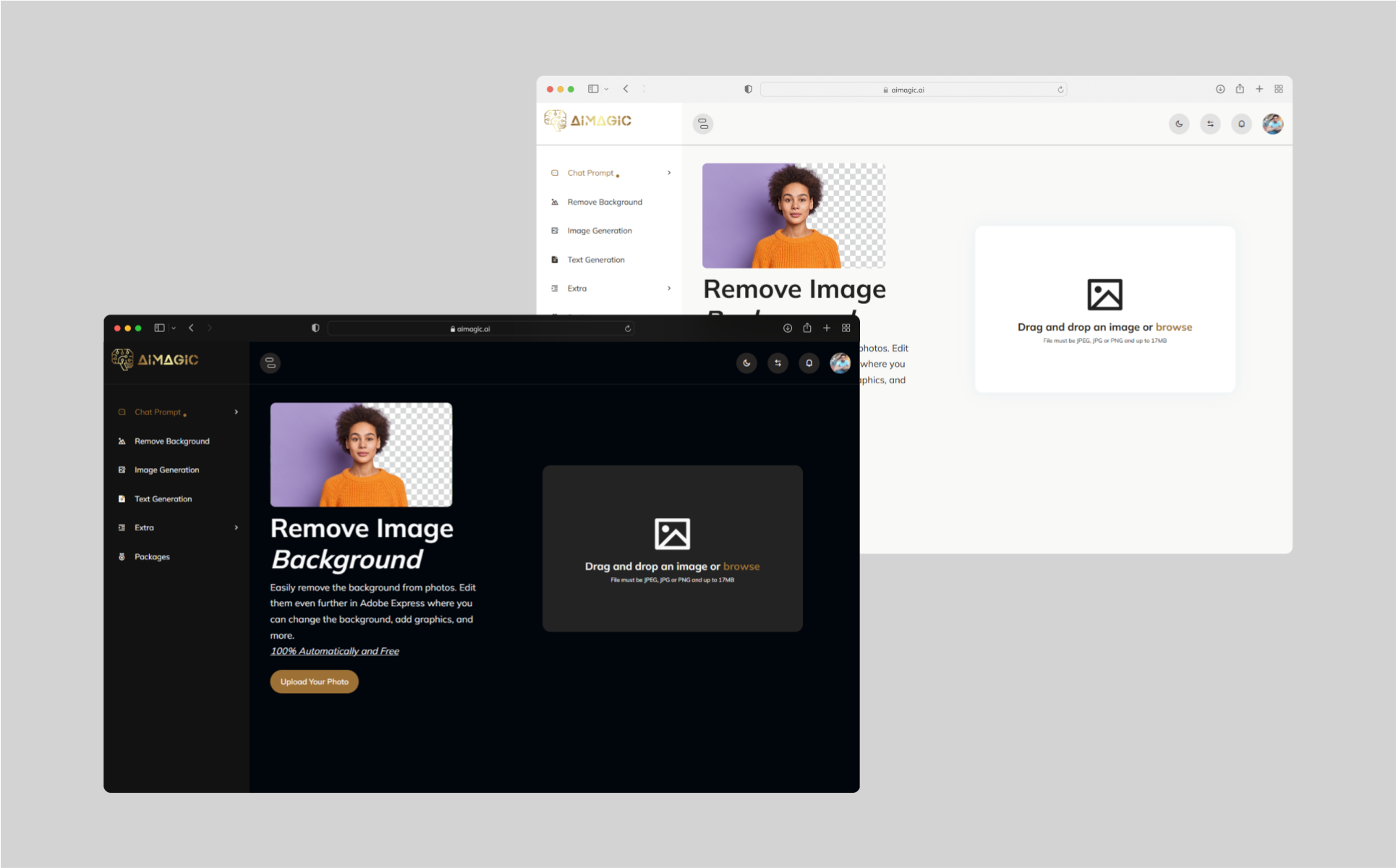The width and height of the screenshot is (1396, 868).
Task: Select Text Generation in light sidebar
Action: click(x=595, y=260)
